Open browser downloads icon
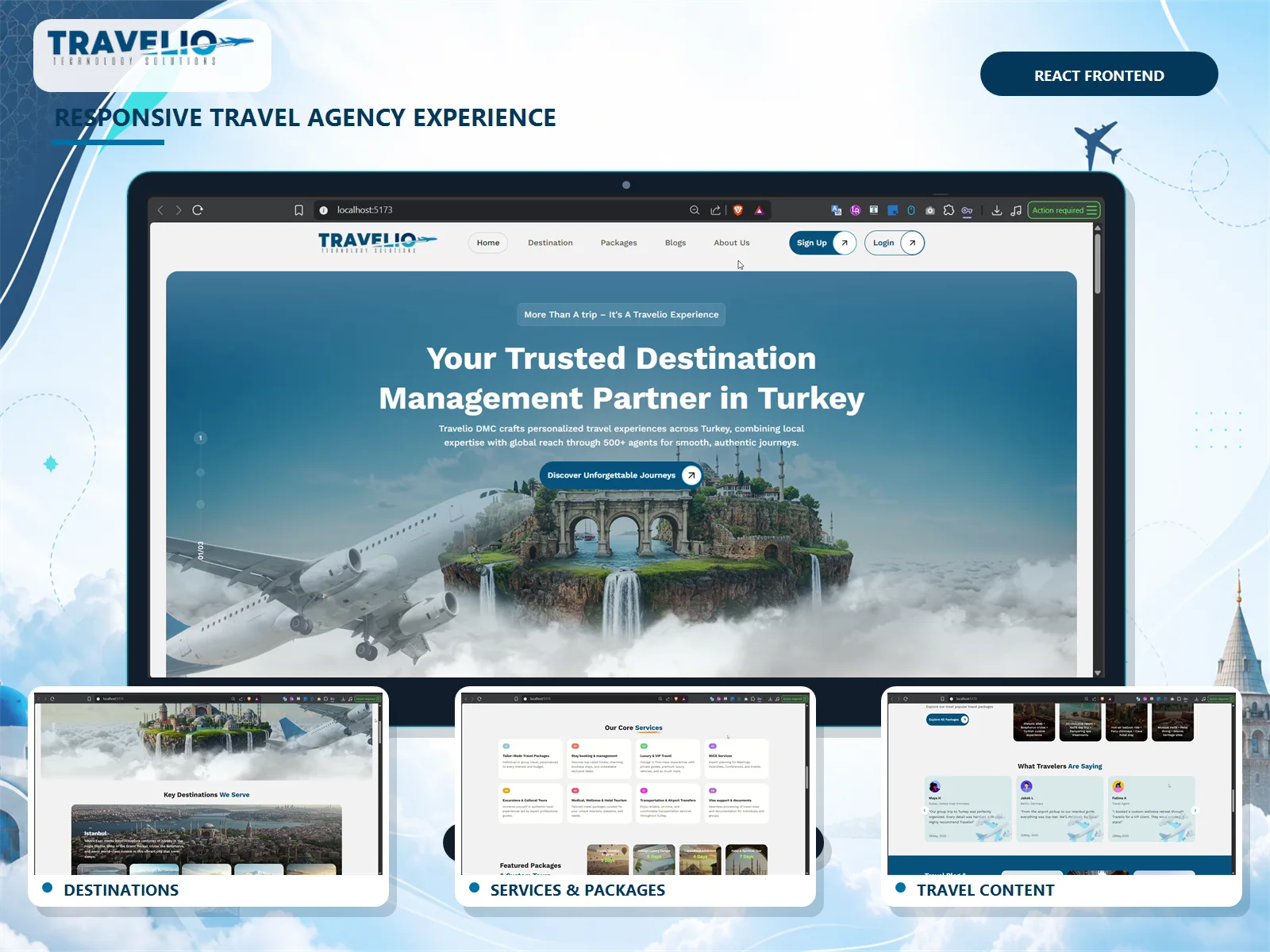The width and height of the screenshot is (1270, 952). point(997,210)
